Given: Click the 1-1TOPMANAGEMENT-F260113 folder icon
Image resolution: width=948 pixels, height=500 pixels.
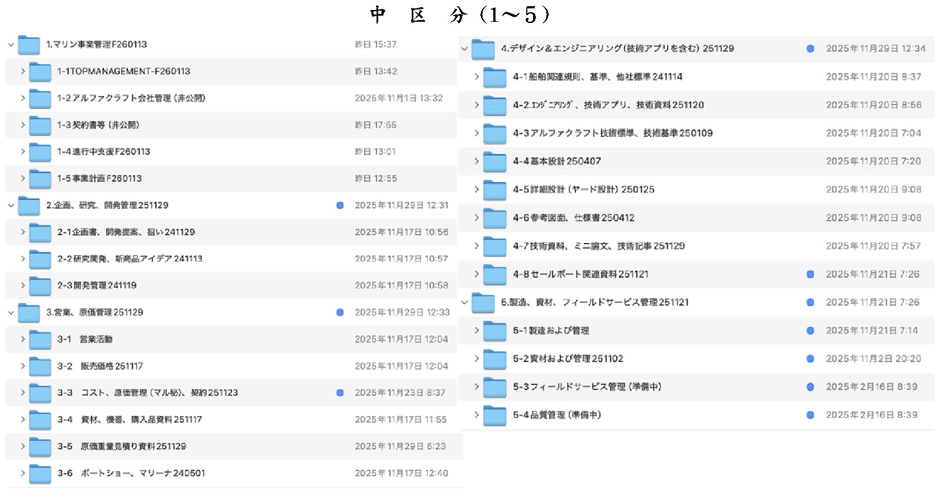Looking at the screenshot, I should tap(39, 71).
